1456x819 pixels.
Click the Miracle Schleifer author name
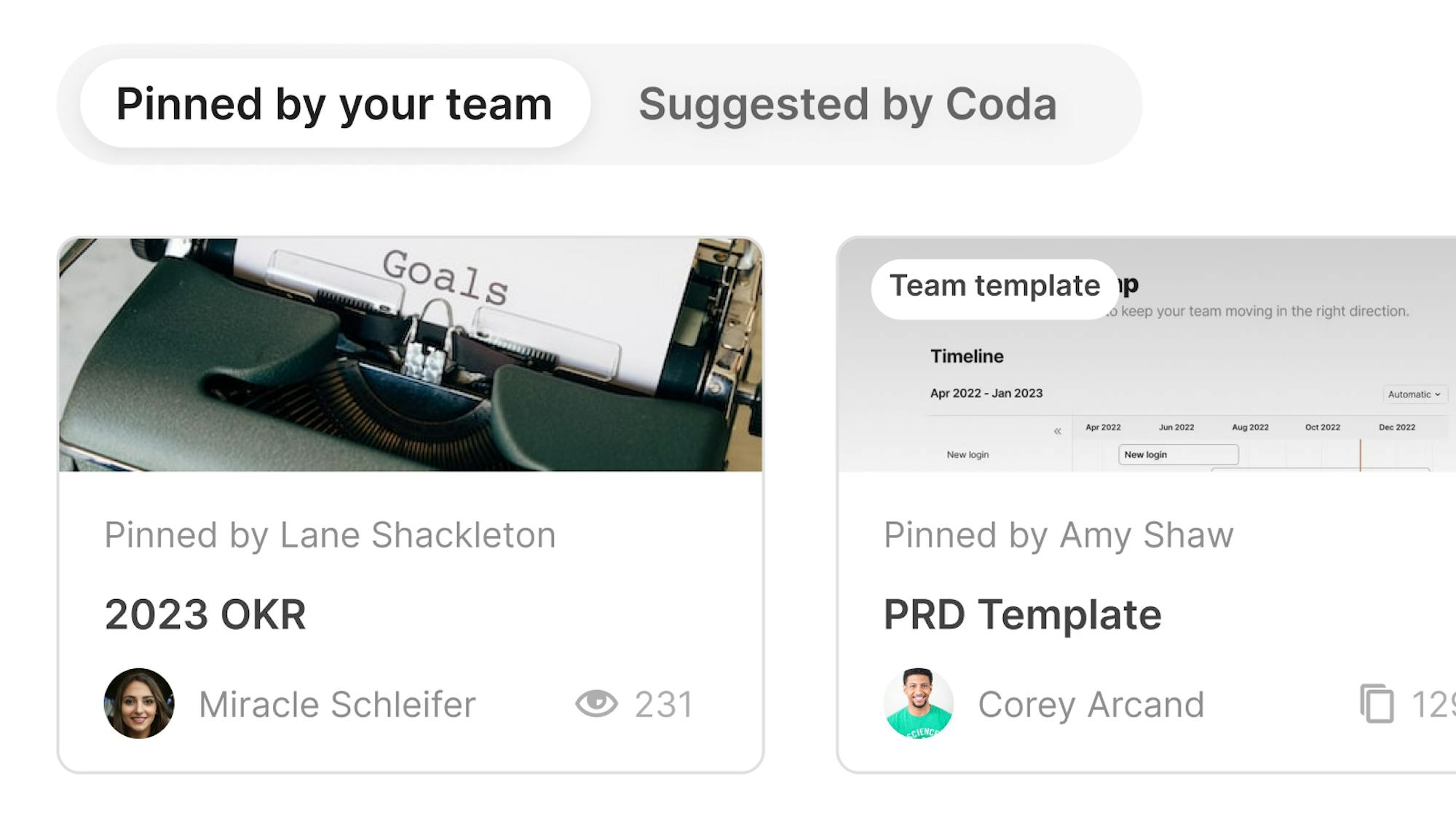pyautogui.click(x=337, y=705)
